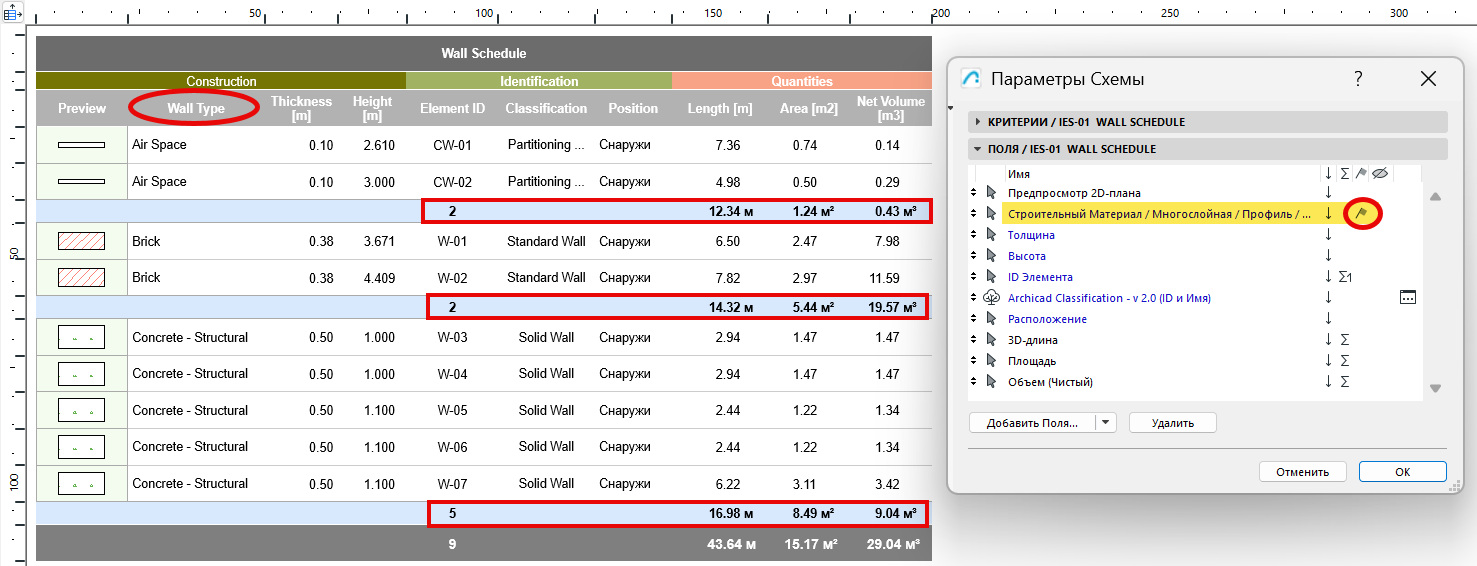The height and width of the screenshot is (566, 1477).
Task: Click the W-07 element ID cell
Action: pos(452,484)
